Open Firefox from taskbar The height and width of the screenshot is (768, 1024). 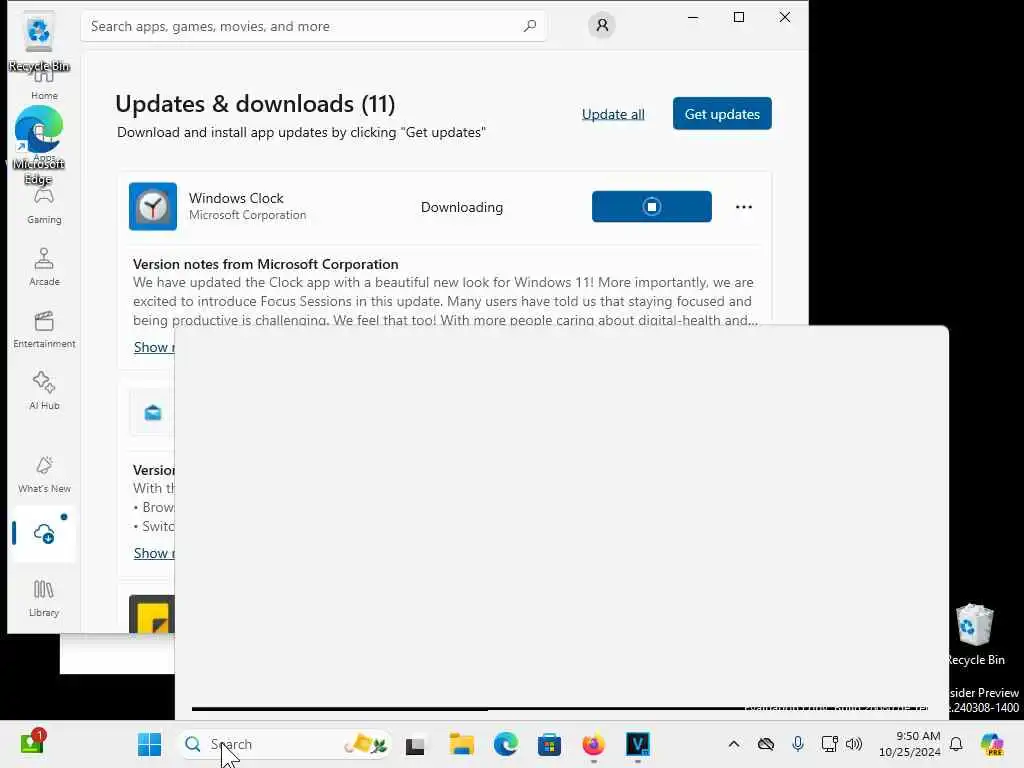[594, 744]
